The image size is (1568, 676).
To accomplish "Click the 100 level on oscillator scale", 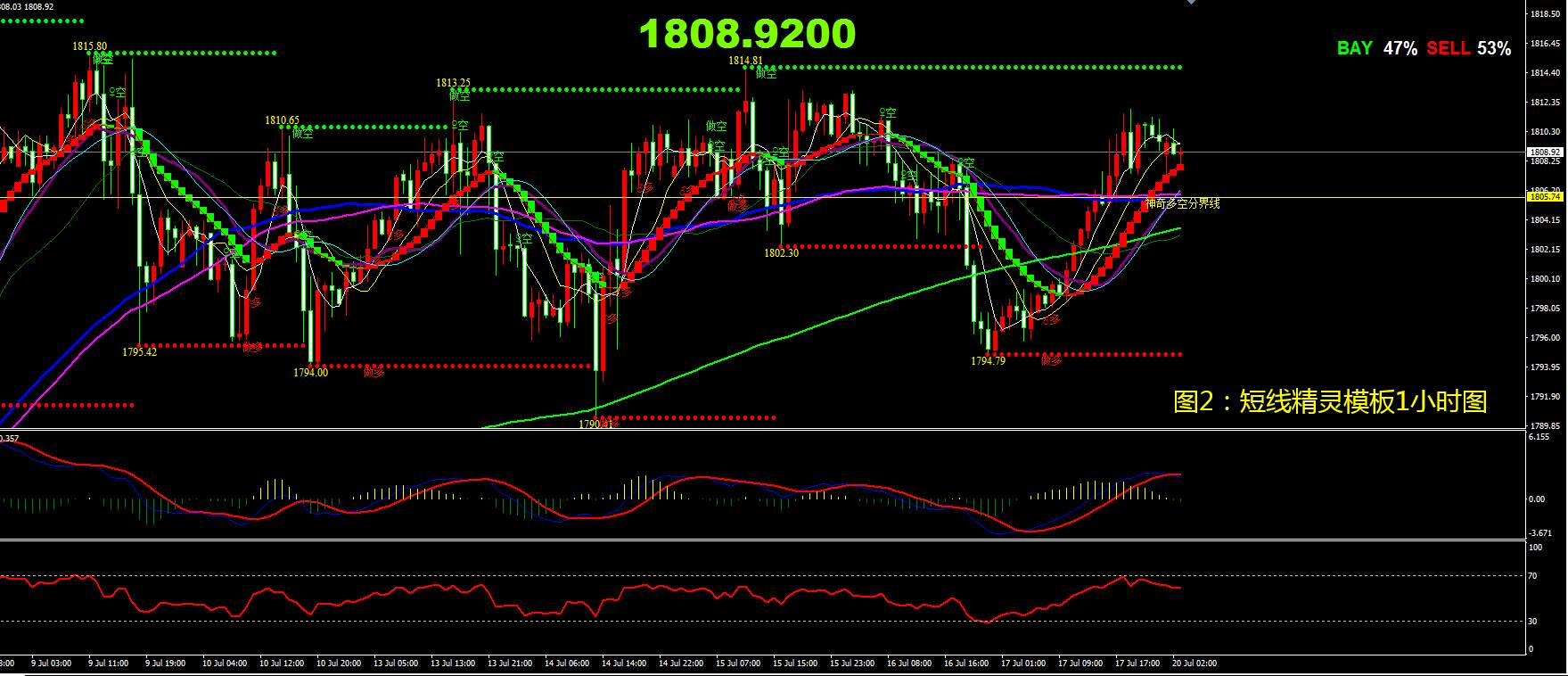I will point(1535,548).
